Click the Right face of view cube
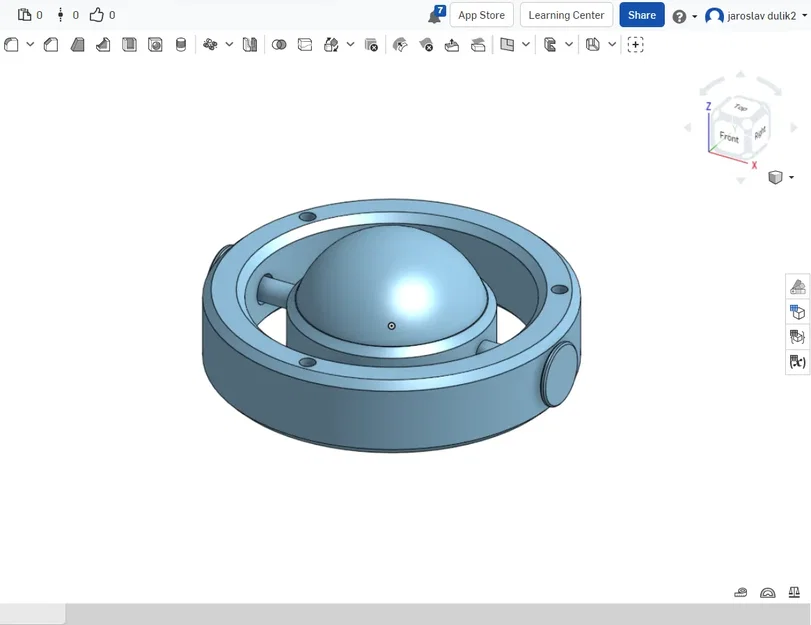This screenshot has height=625, width=811. pos(759,132)
